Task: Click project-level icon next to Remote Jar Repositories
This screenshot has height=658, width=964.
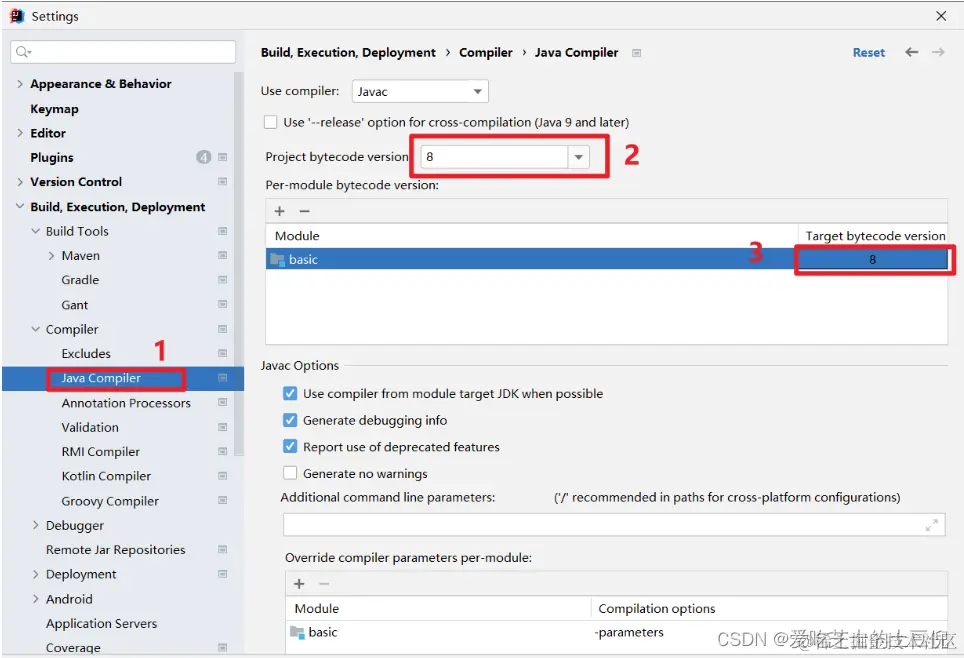Action: click(x=223, y=550)
